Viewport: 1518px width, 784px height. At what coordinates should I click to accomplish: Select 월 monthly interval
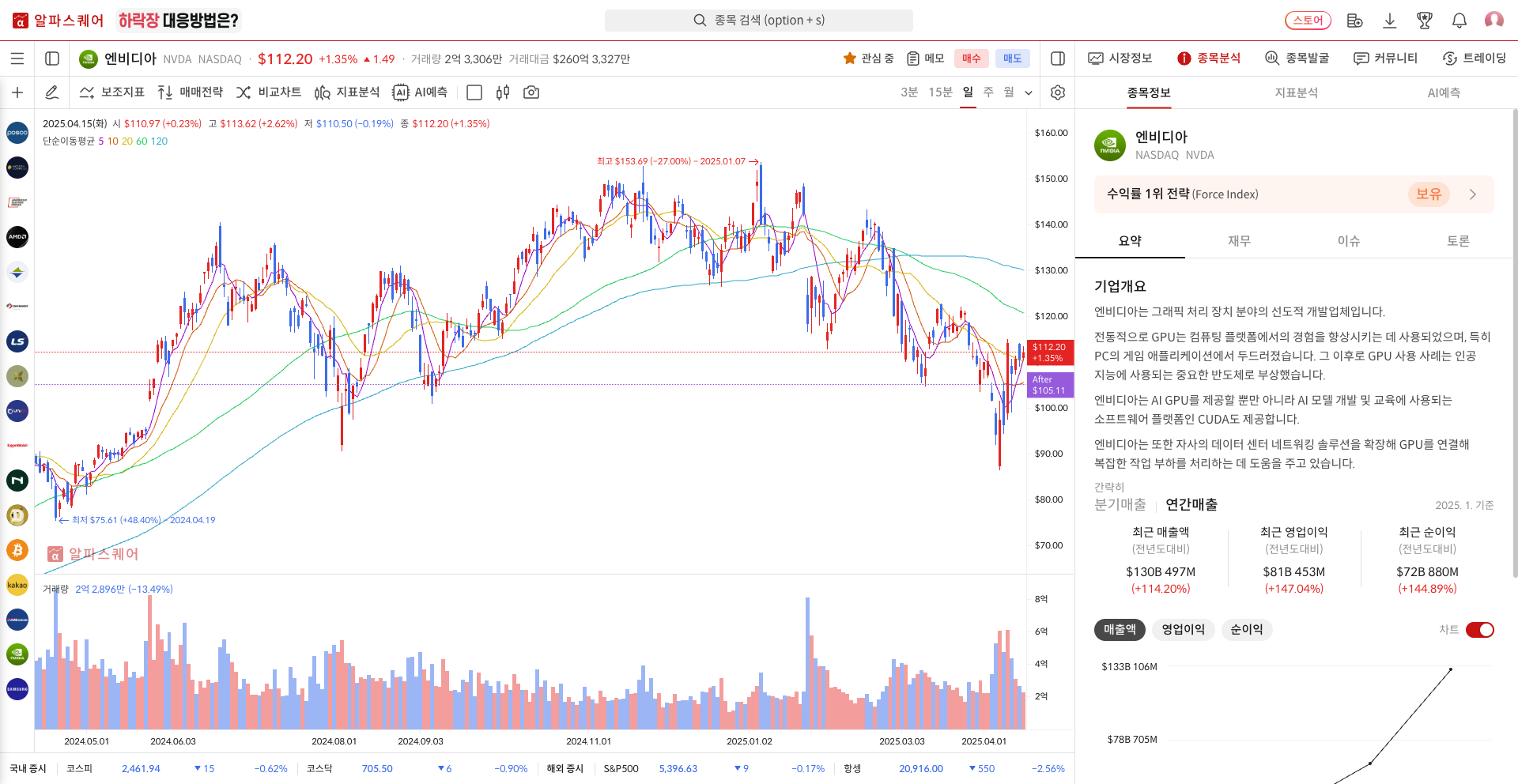tap(1009, 92)
